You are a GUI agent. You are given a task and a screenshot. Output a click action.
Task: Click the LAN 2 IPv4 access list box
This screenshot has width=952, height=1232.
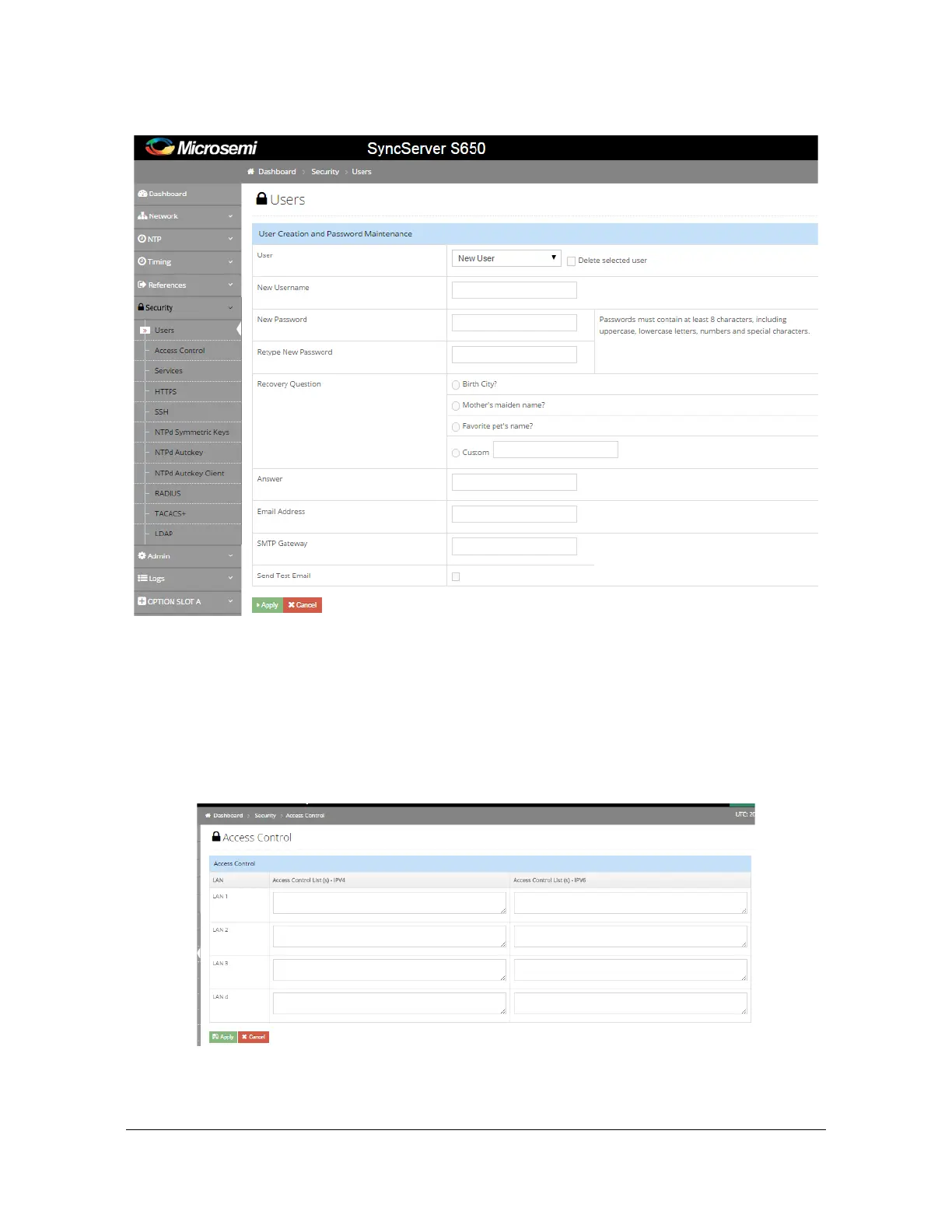[x=390, y=936]
